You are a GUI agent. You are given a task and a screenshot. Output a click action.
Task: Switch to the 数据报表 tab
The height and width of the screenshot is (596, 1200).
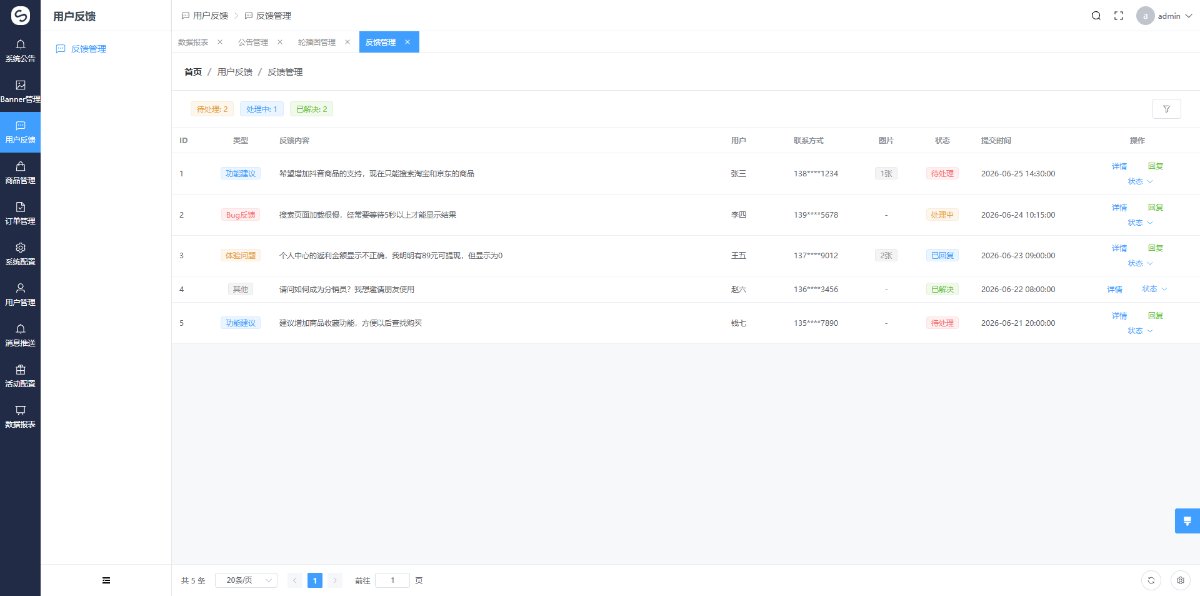193,42
